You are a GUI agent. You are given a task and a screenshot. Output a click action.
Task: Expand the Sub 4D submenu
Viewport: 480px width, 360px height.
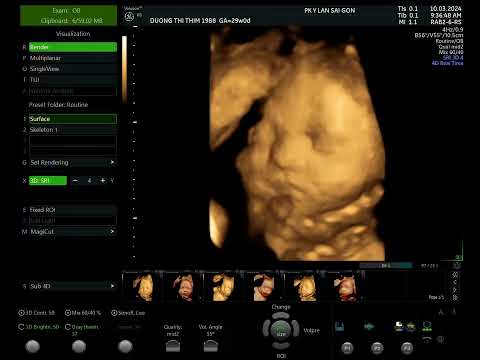(73, 286)
